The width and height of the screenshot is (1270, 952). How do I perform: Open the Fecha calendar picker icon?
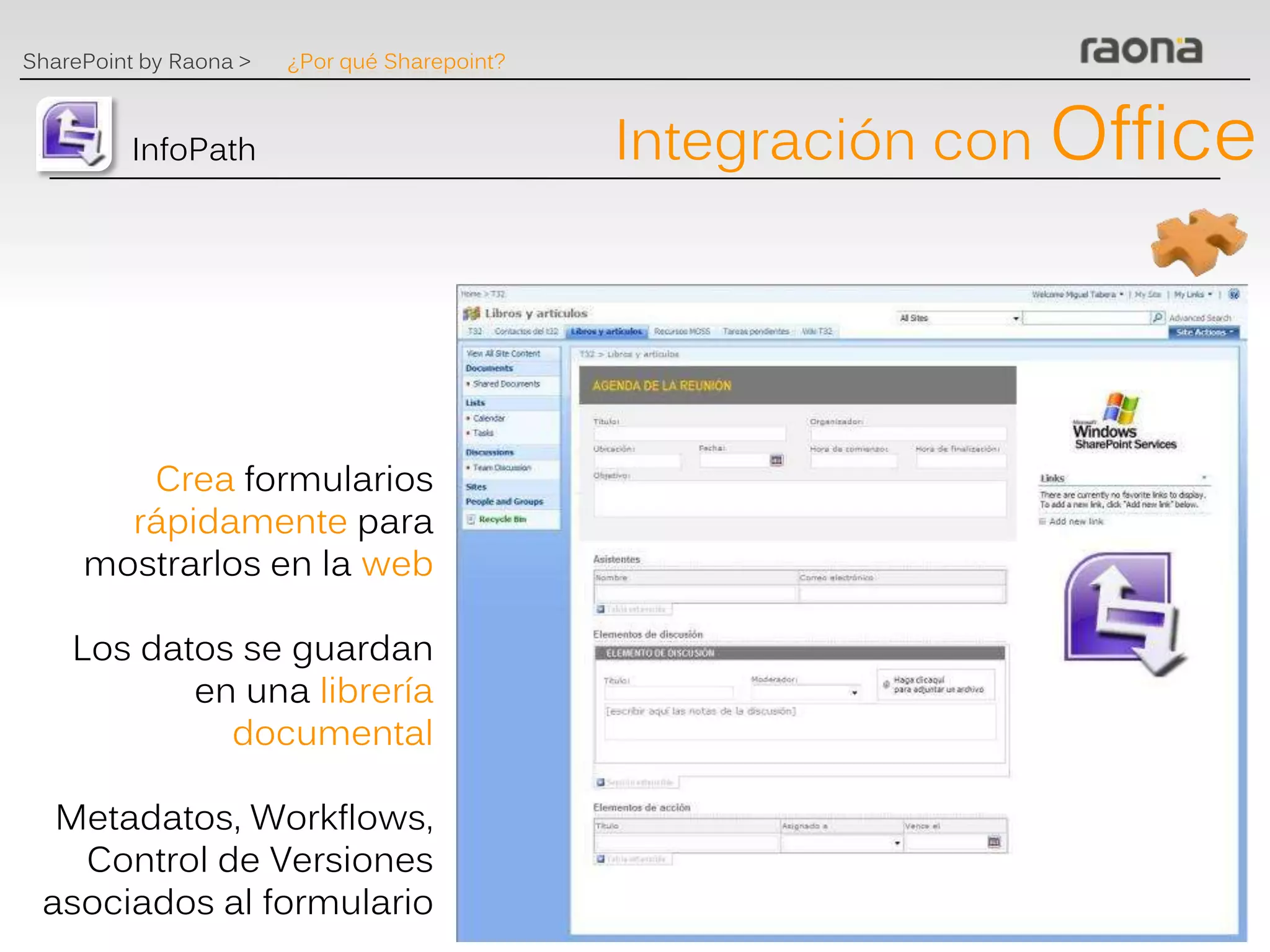[776, 460]
